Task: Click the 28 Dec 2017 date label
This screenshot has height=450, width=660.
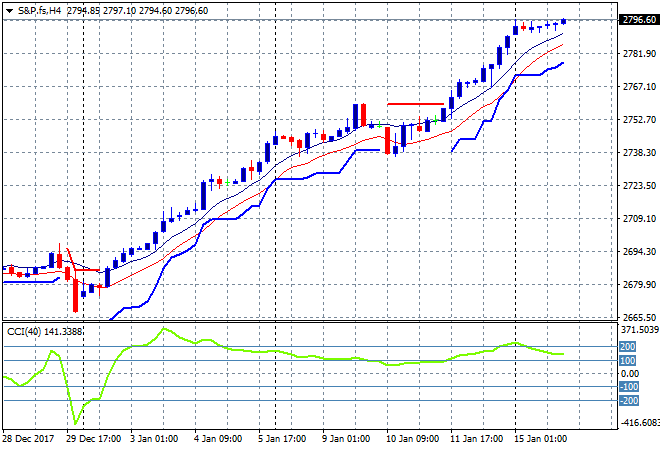Action: pyautogui.click(x=29, y=439)
